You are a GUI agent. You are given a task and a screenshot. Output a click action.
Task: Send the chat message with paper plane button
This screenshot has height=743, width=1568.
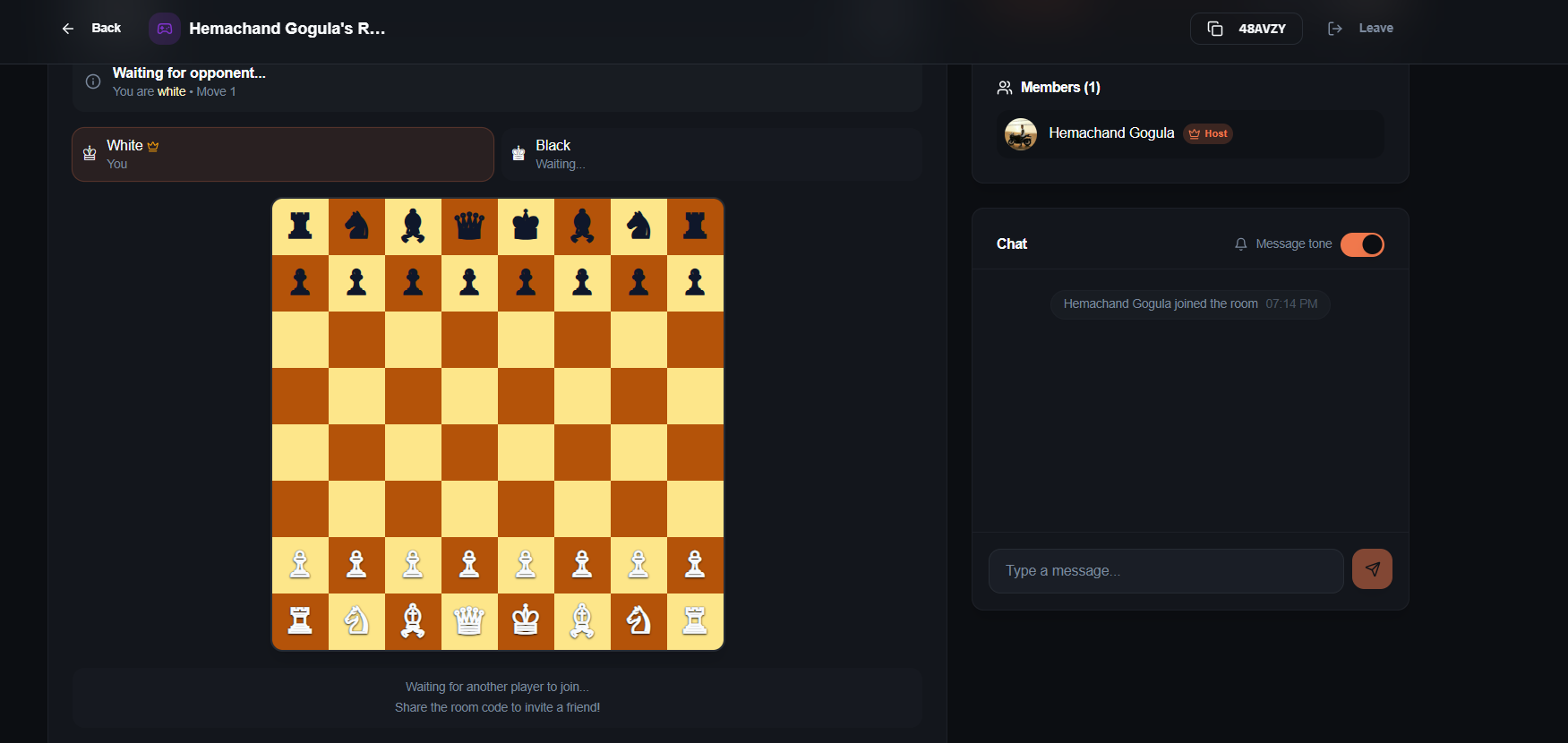click(x=1372, y=569)
